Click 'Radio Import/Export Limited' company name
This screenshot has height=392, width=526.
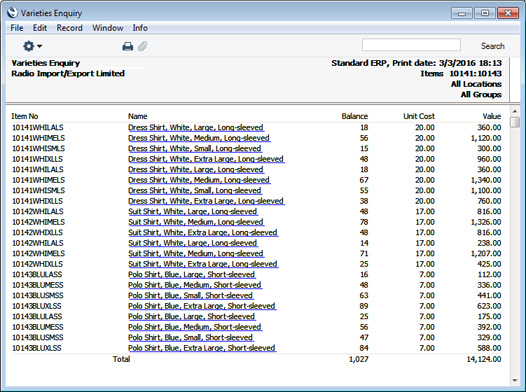68,73
